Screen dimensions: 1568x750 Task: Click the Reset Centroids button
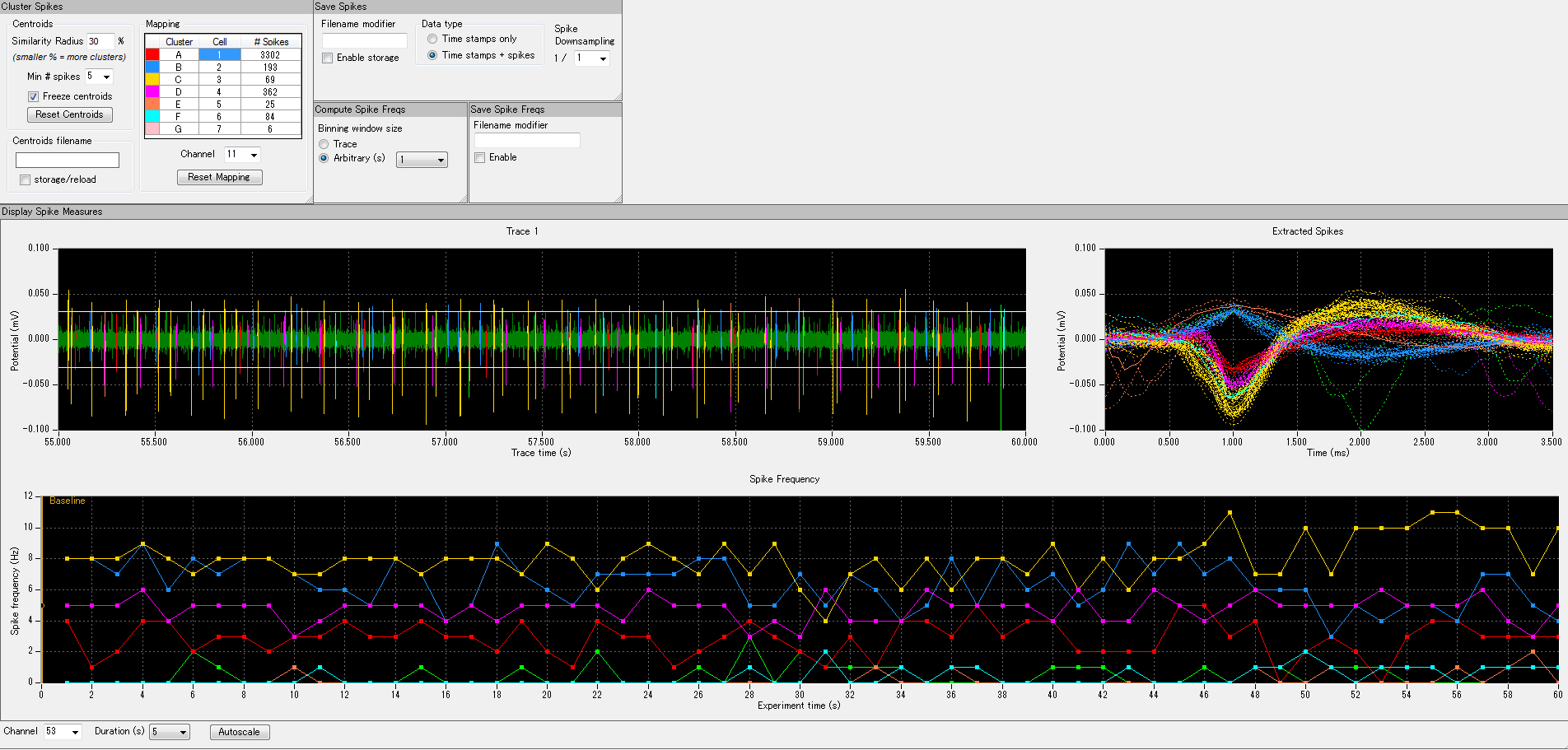(69, 114)
